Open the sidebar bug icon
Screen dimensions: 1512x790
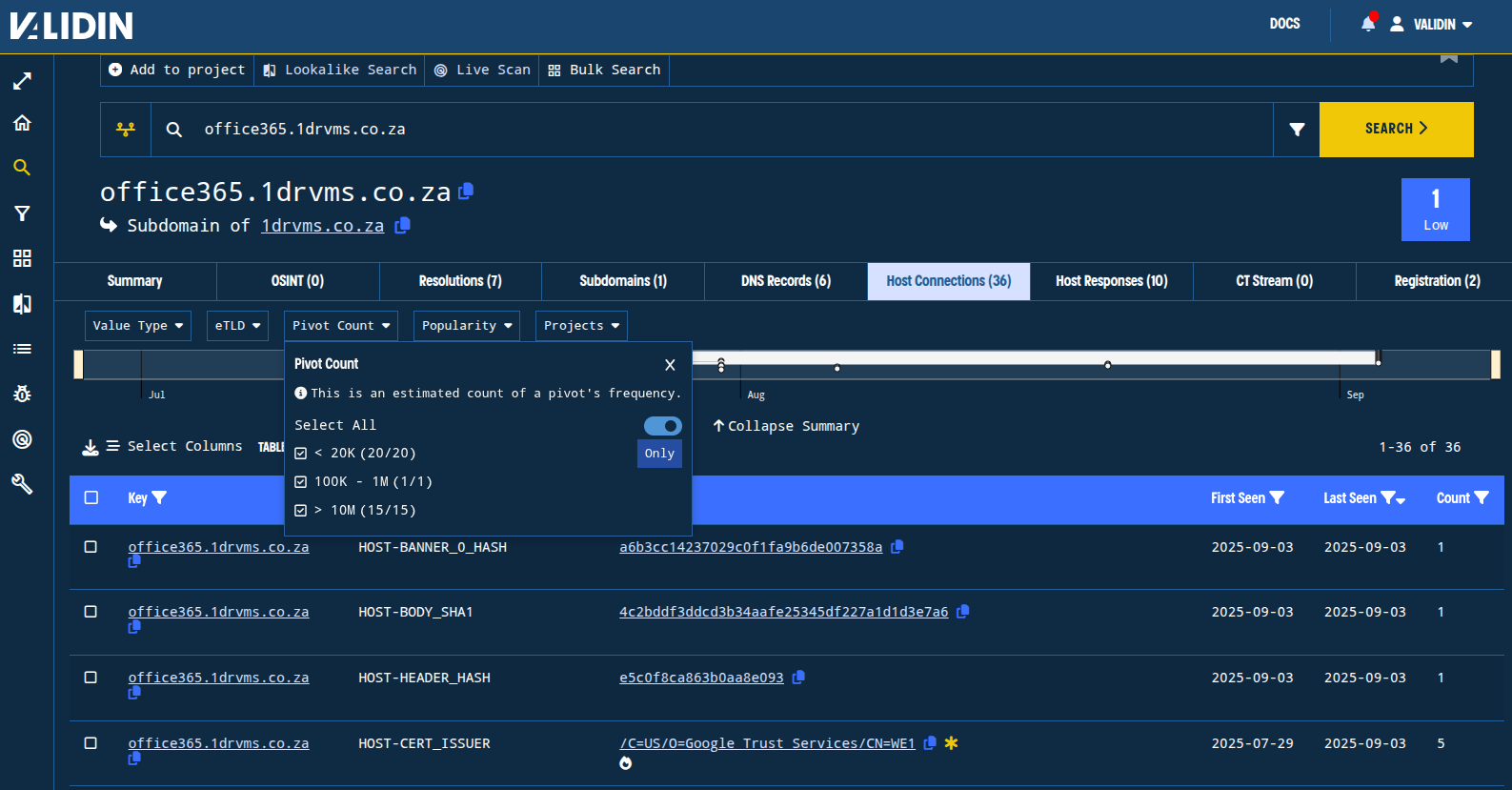pyautogui.click(x=22, y=394)
